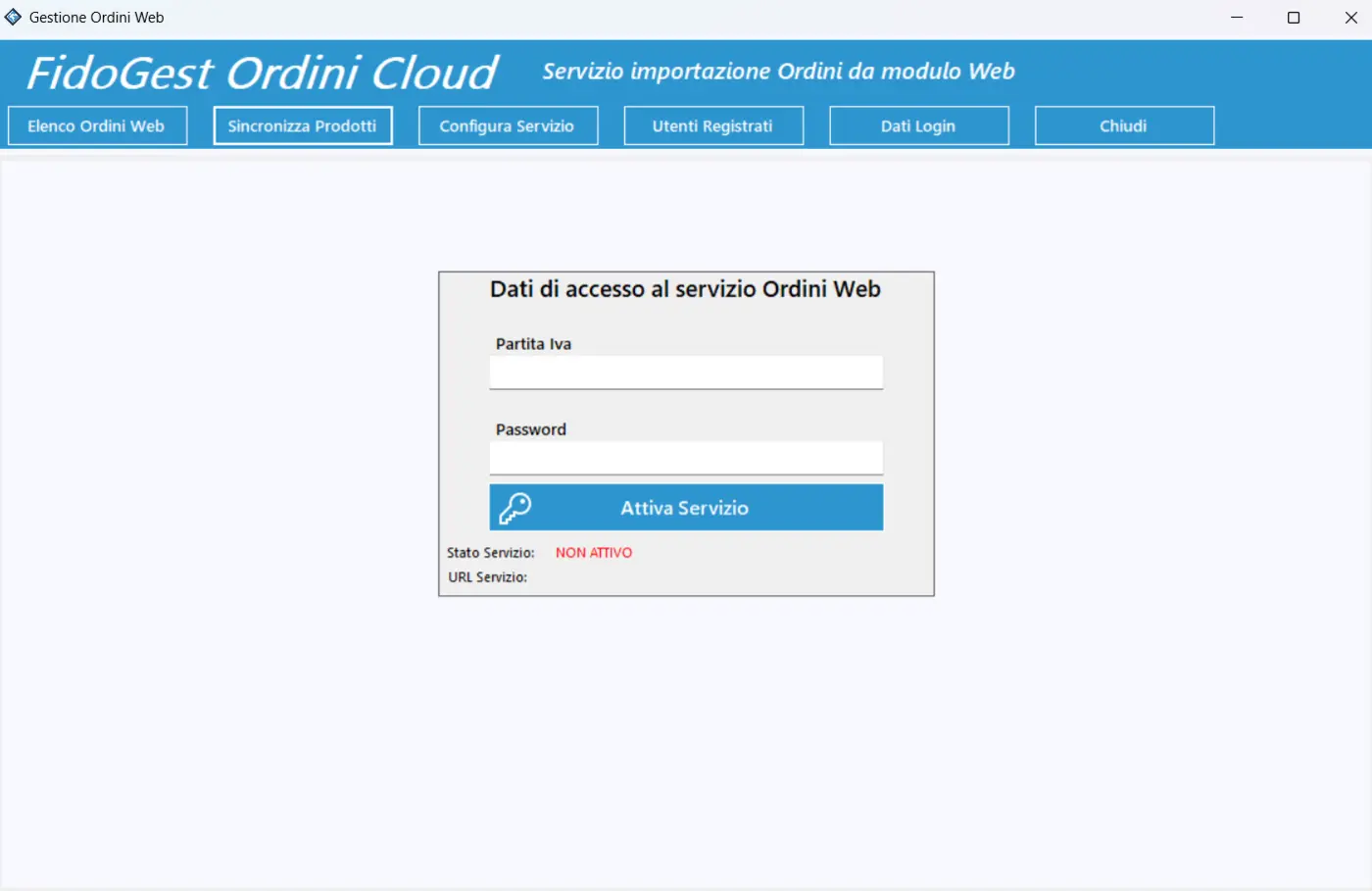
Task: Show Utenti Registrati list
Action: click(713, 125)
